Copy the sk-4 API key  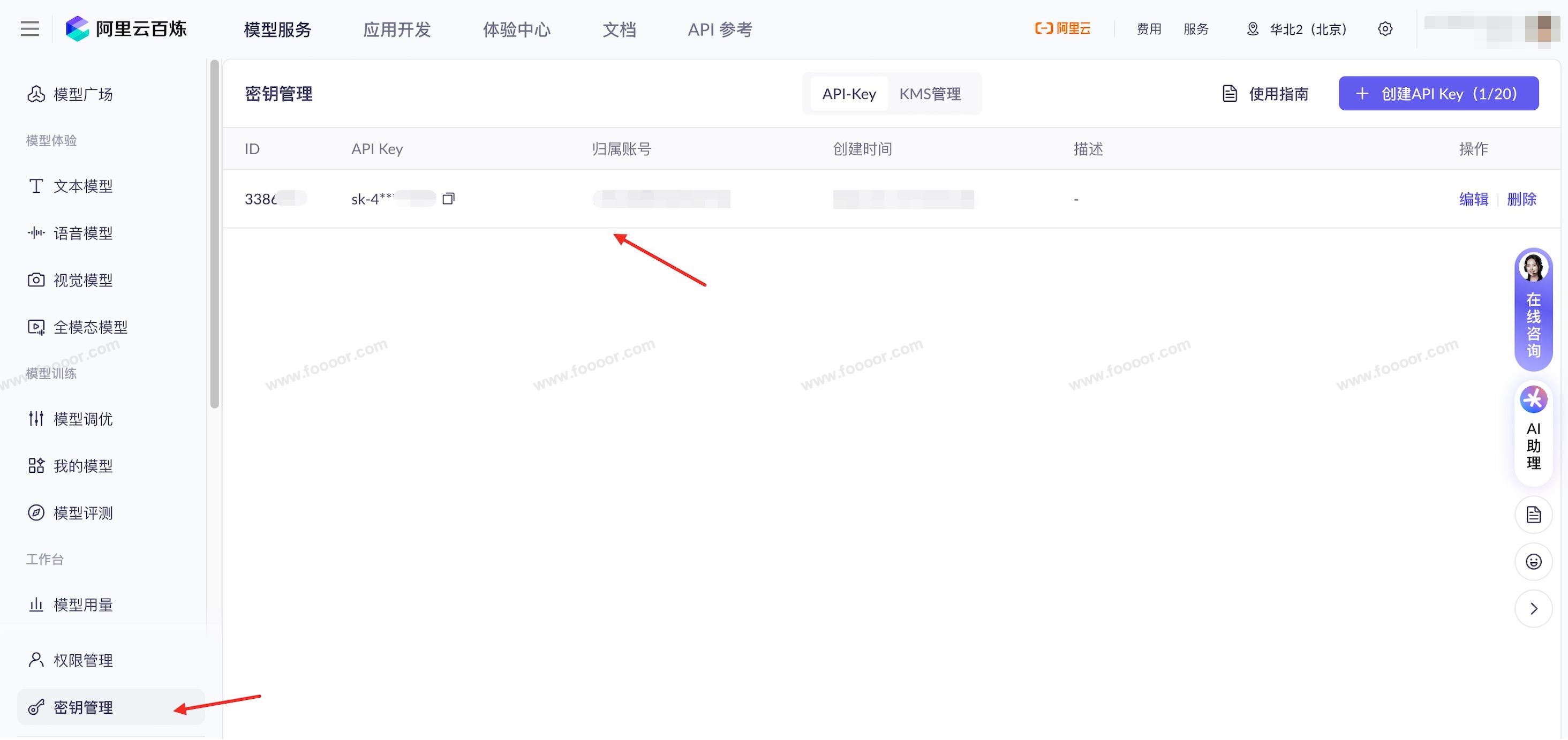click(449, 199)
